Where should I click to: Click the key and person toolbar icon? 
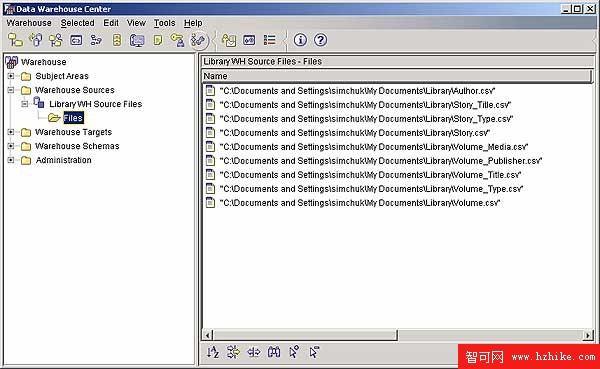pyautogui.click(x=177, y=40)
